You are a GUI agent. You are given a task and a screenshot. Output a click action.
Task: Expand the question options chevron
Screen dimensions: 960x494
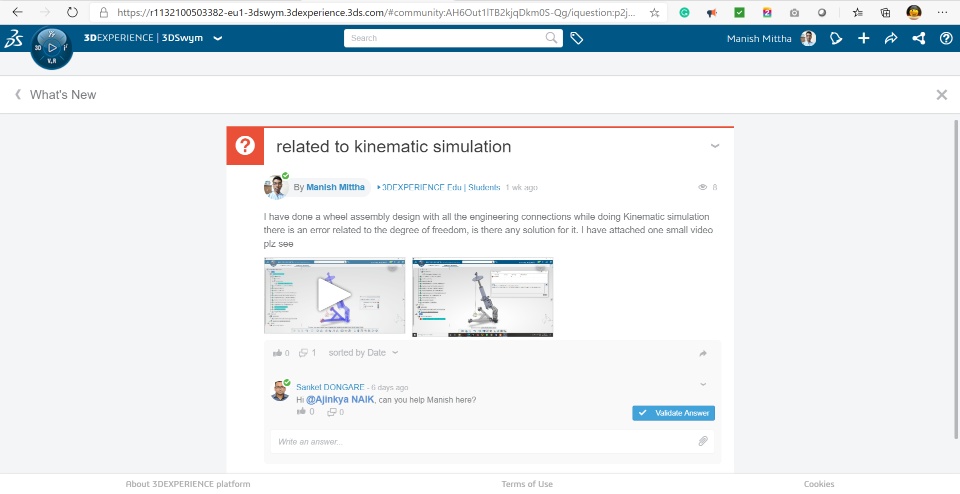coord(714,146)
